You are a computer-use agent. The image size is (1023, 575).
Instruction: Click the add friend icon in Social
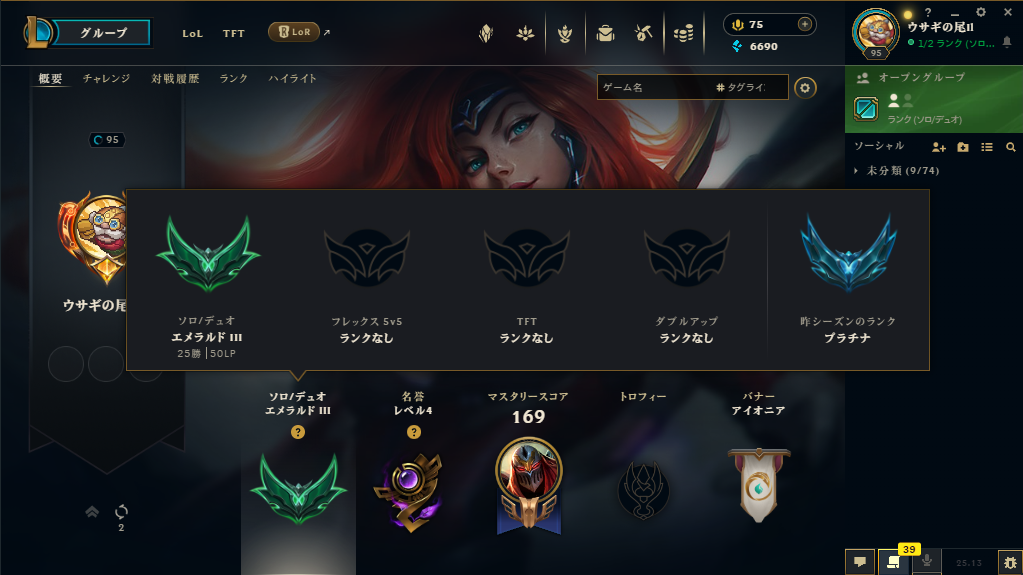pyautogui.click(x=939, y=148)
